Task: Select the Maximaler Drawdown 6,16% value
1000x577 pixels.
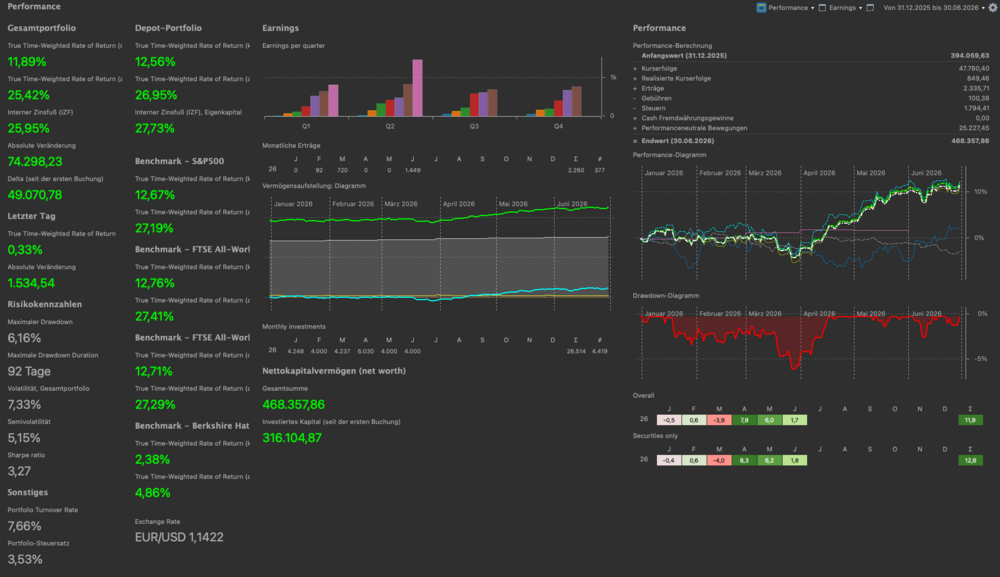Action: [24, 338]
